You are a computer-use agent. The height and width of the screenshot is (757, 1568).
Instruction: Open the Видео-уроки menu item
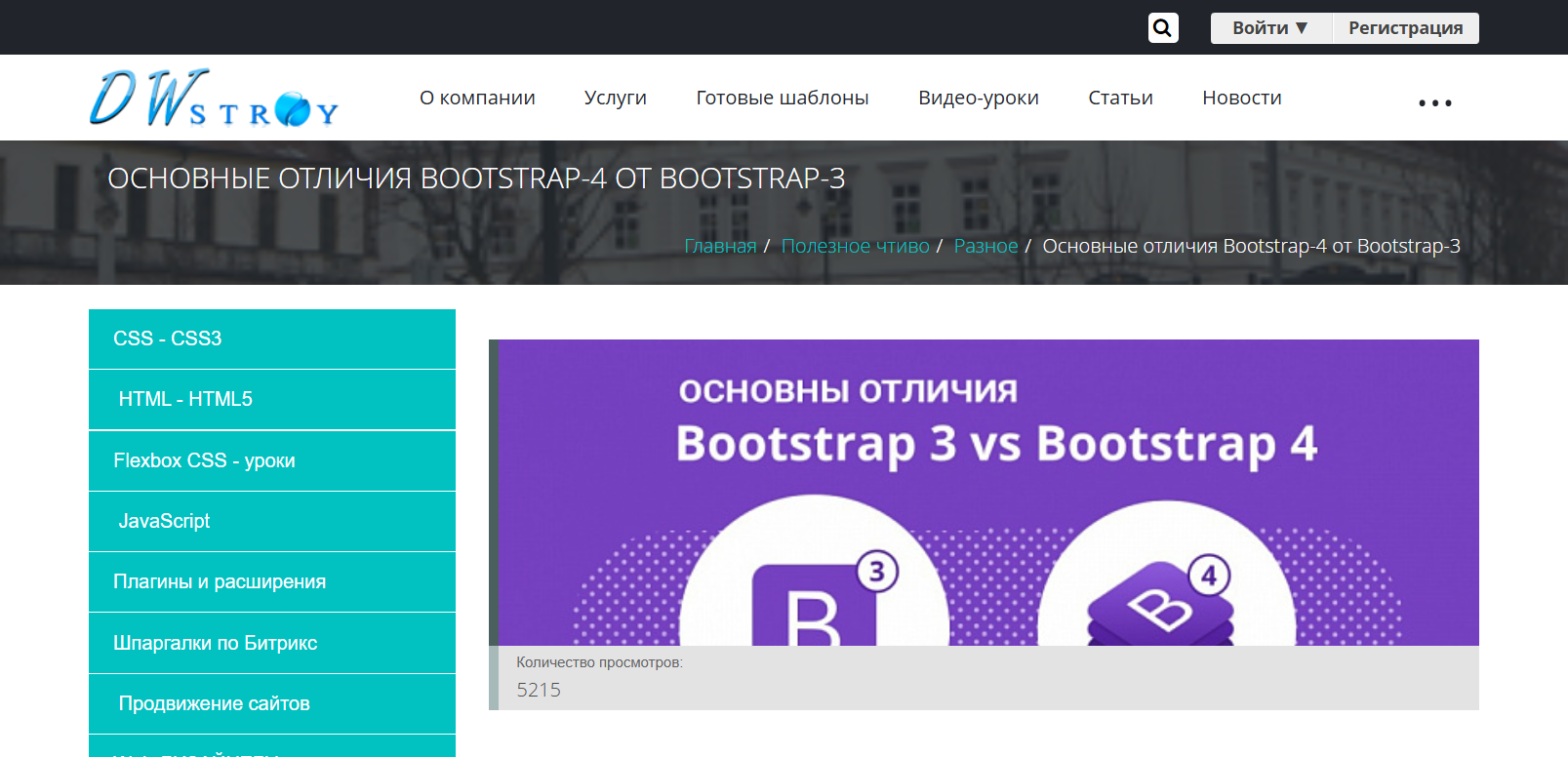click(979, 98)
